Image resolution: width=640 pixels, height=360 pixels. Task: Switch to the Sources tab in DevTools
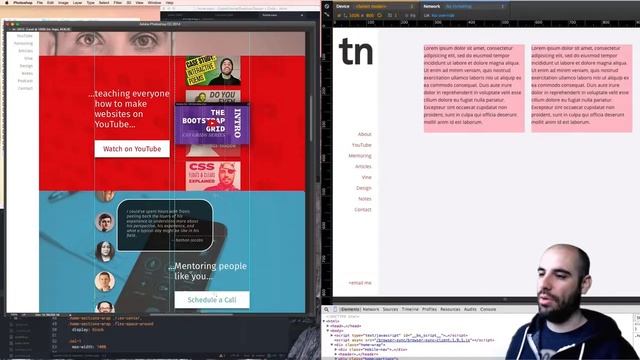click(x=390, y=309)
